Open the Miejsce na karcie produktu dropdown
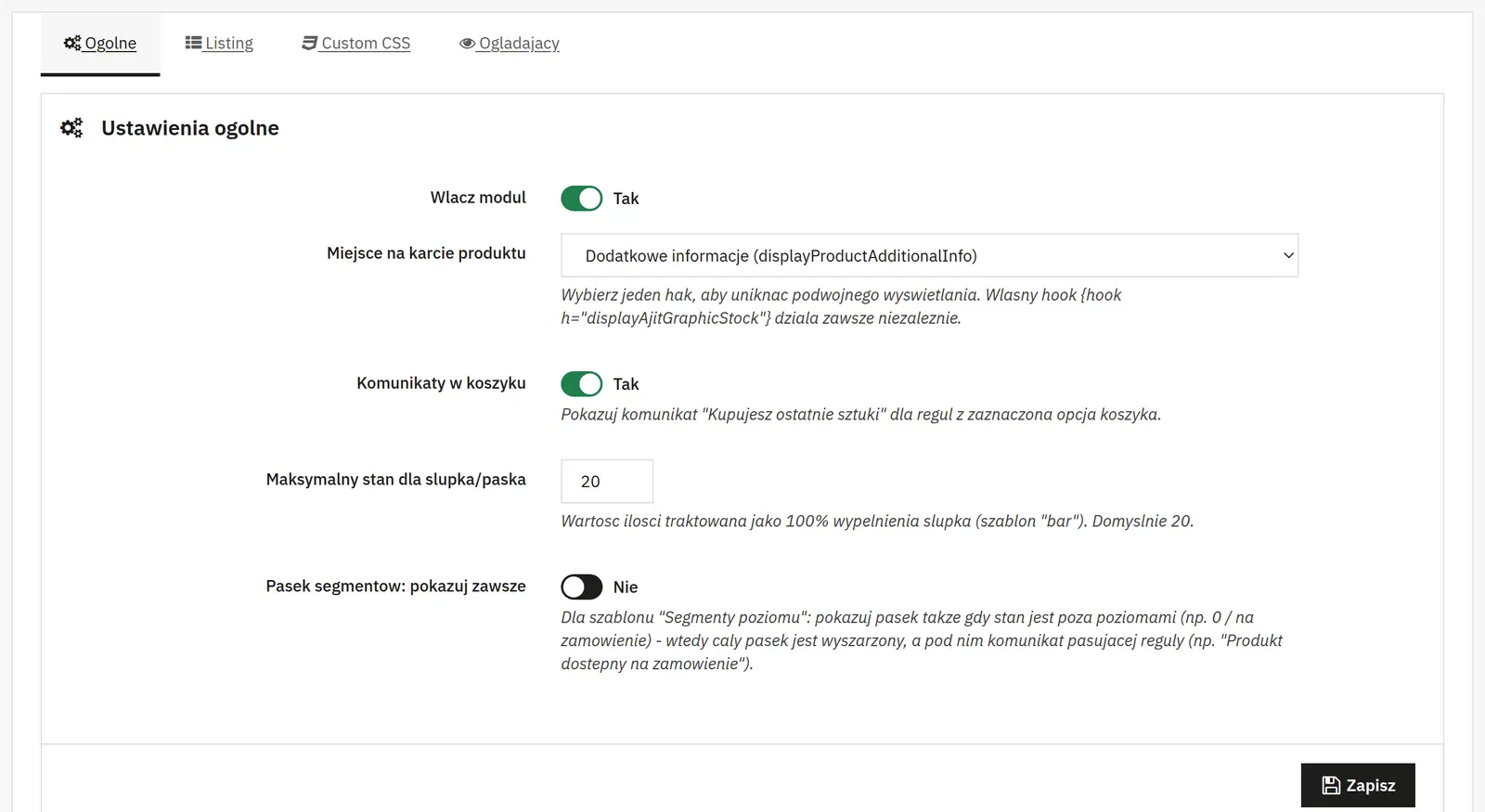This screenshot has width=1485, height=812. tap(929, 255)
